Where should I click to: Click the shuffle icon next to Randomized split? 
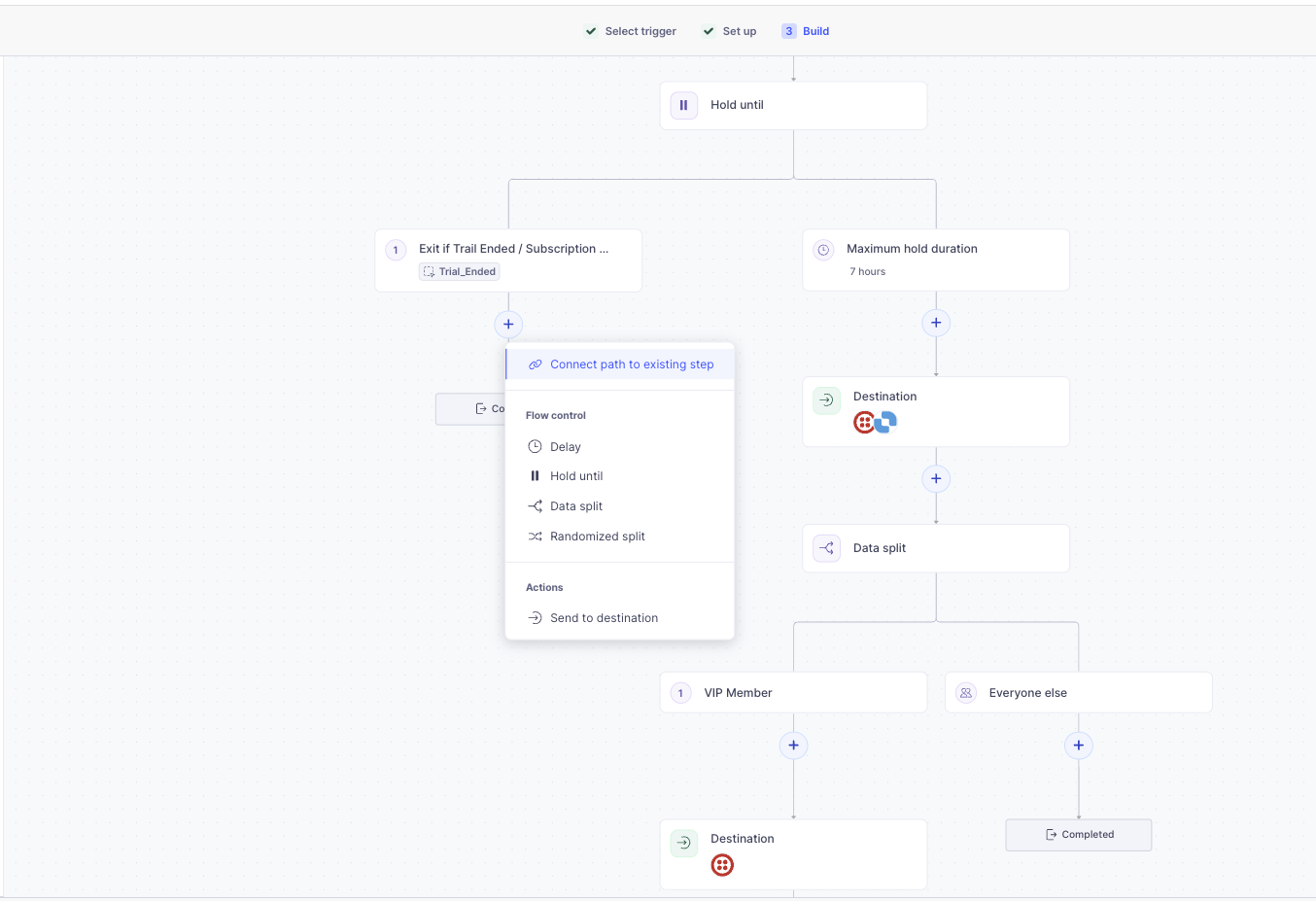click(535, 536)
